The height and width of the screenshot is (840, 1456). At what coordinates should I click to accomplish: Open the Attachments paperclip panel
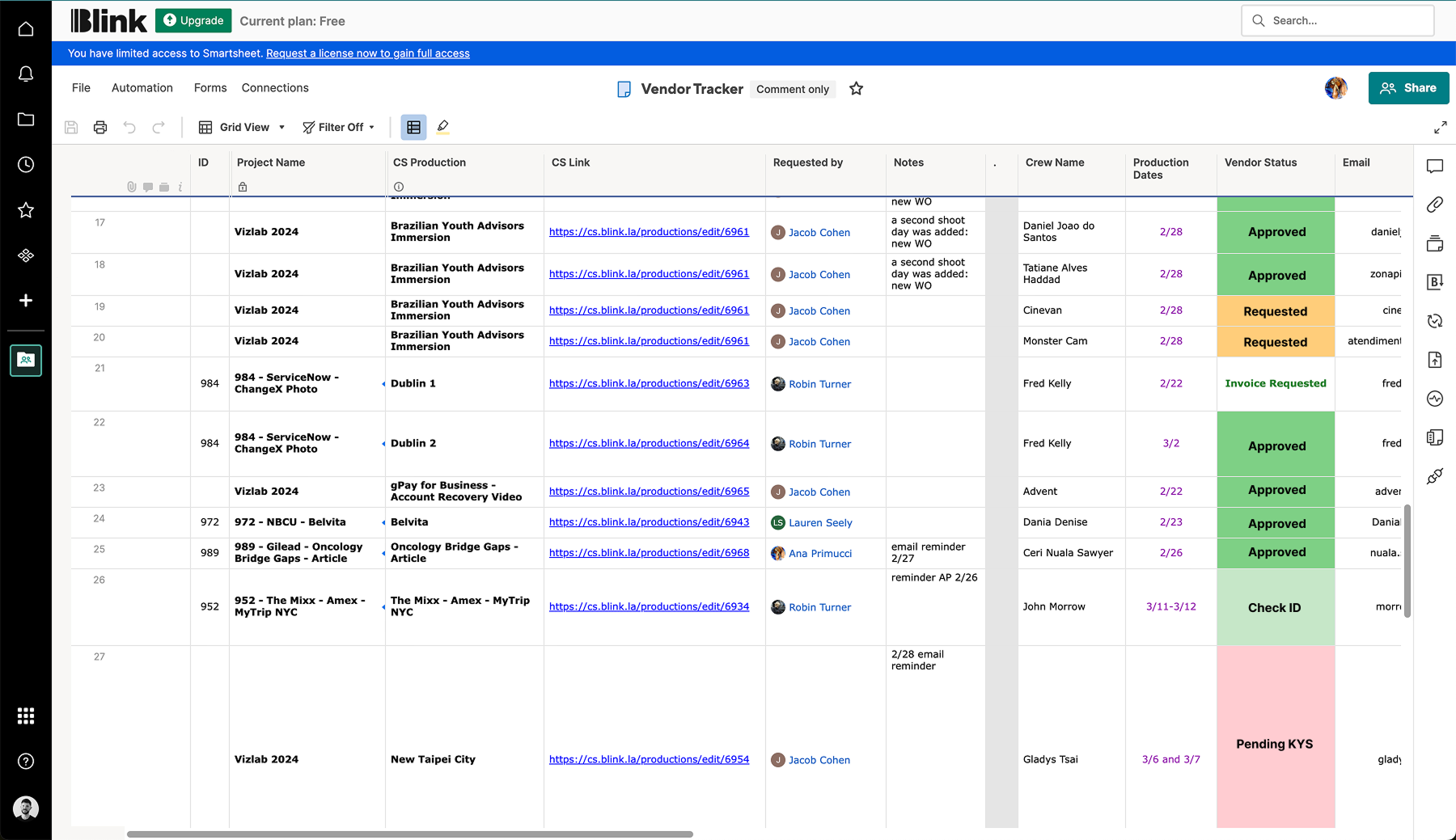pos(1435,205)
